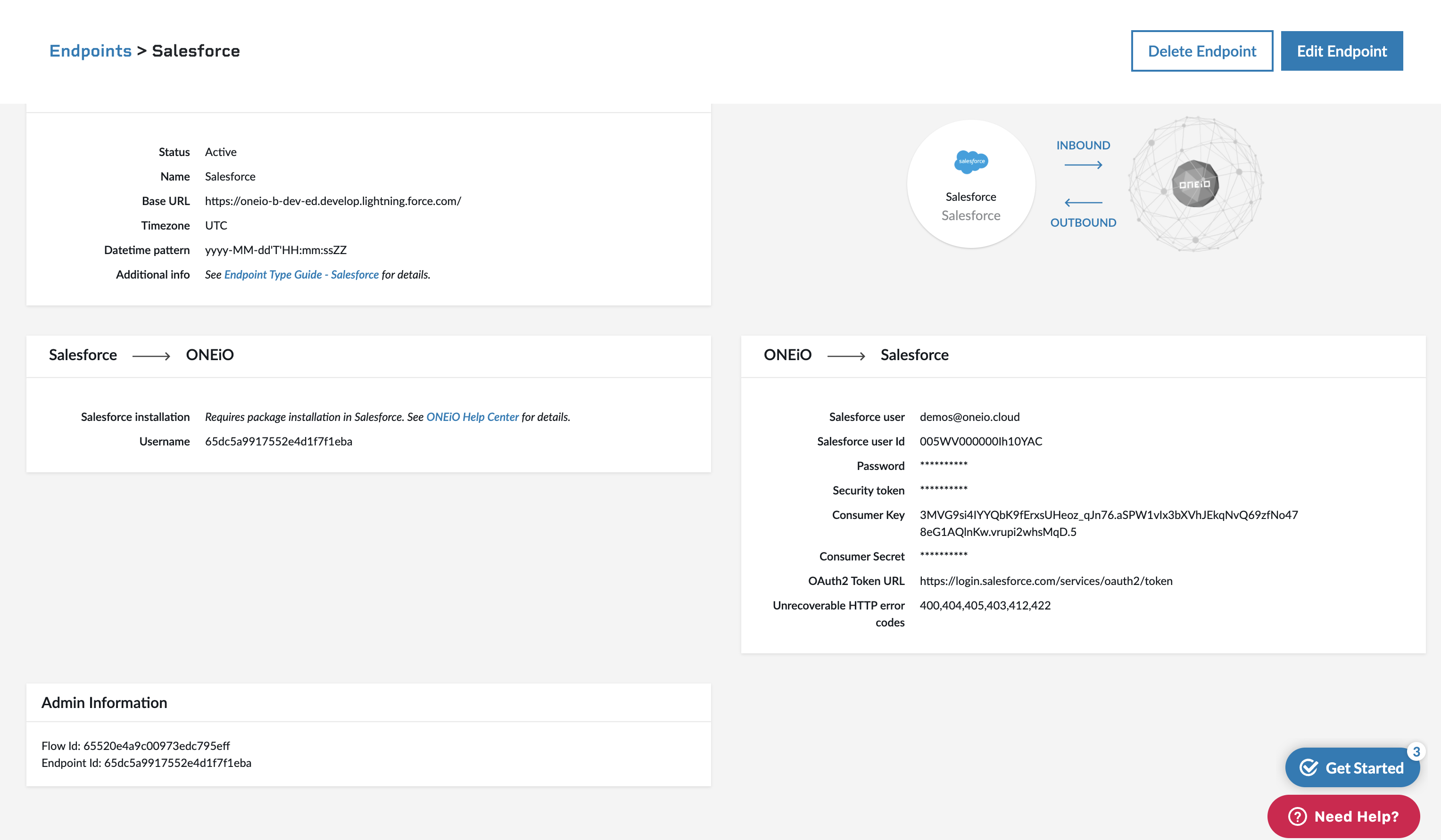Open the Need Help? widget

[1343, 816]
